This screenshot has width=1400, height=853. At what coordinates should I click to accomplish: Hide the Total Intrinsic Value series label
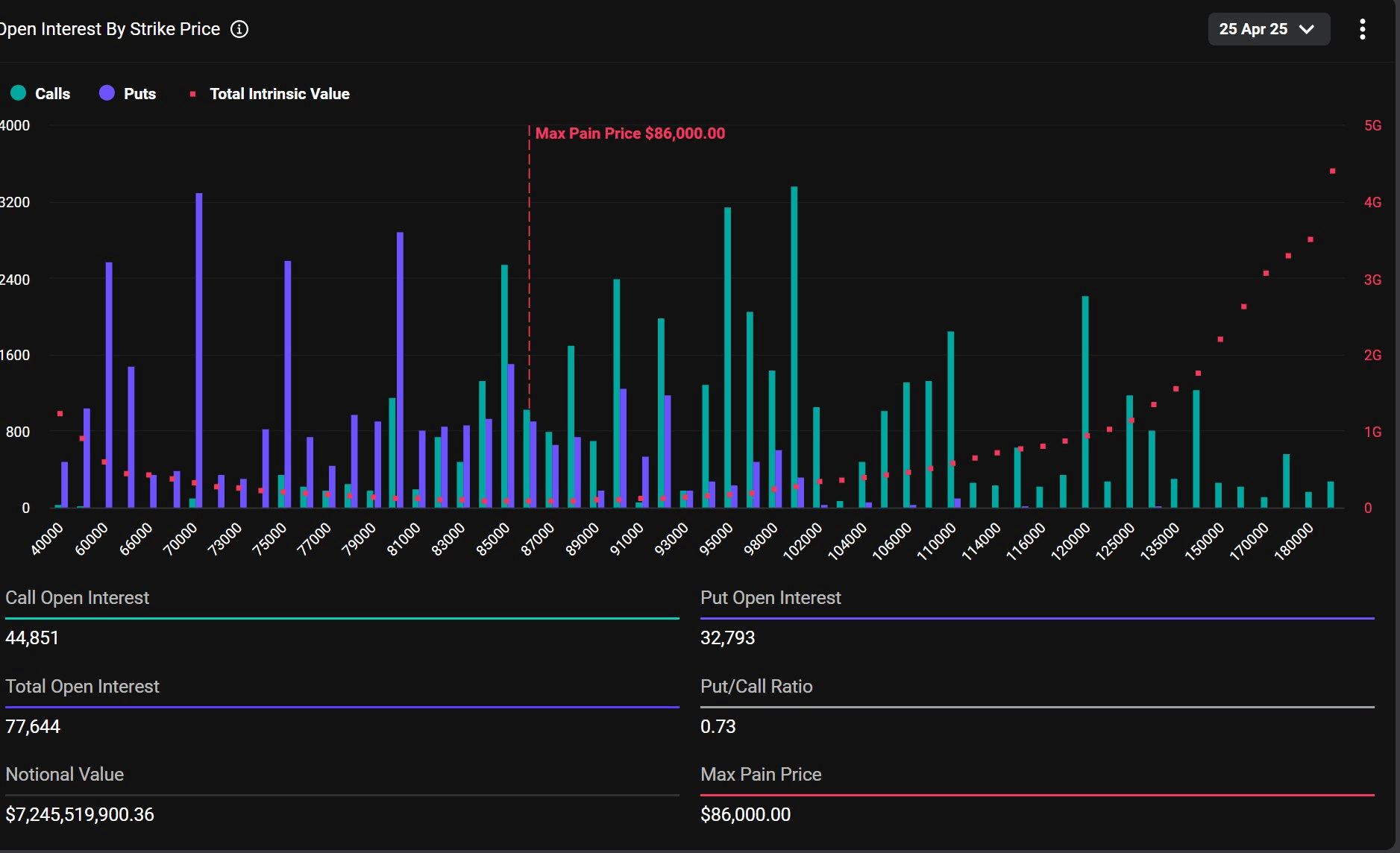(x=280, y=94)
